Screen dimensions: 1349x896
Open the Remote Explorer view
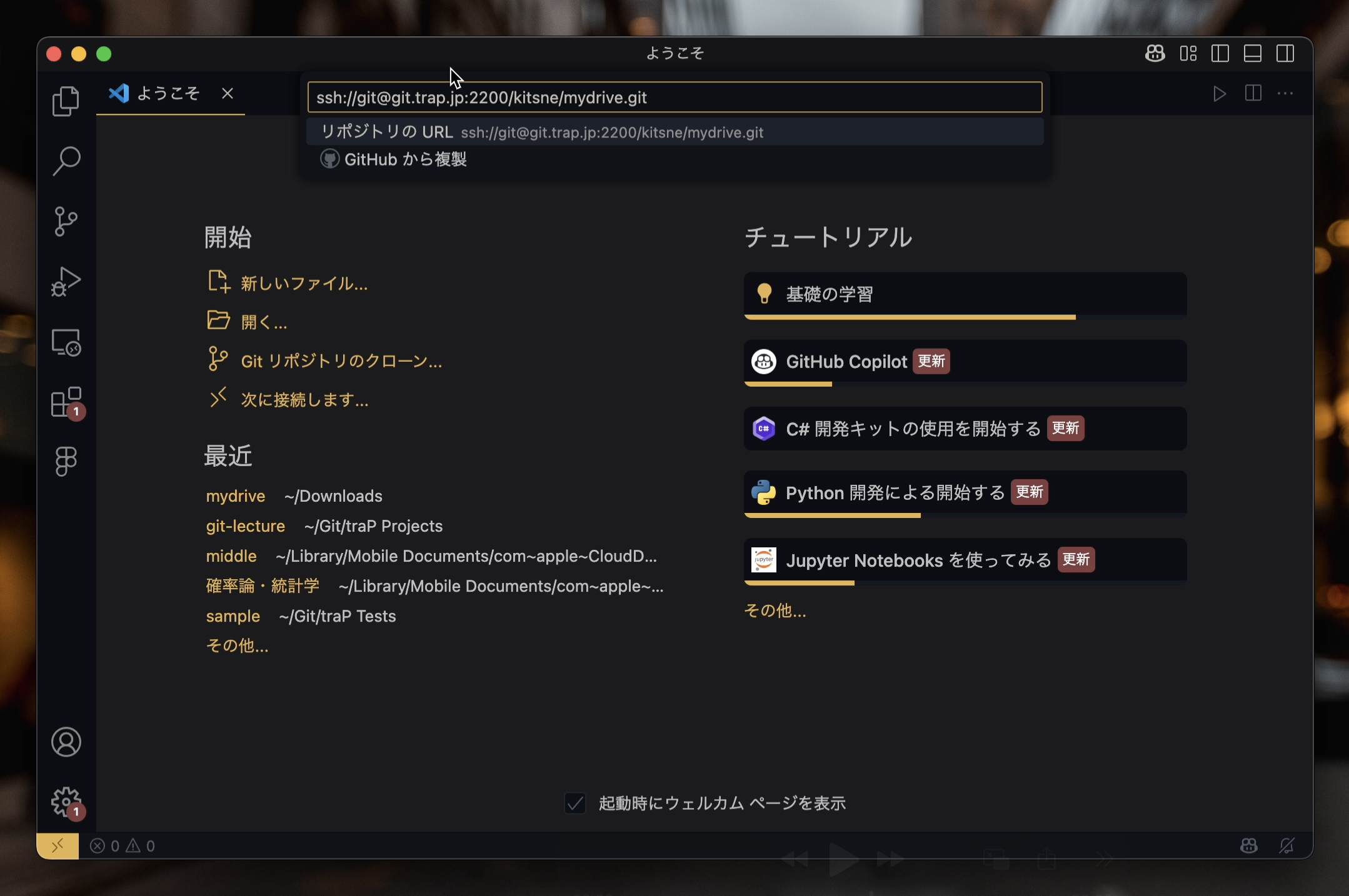pyautogui.click(x=66, y=342)
